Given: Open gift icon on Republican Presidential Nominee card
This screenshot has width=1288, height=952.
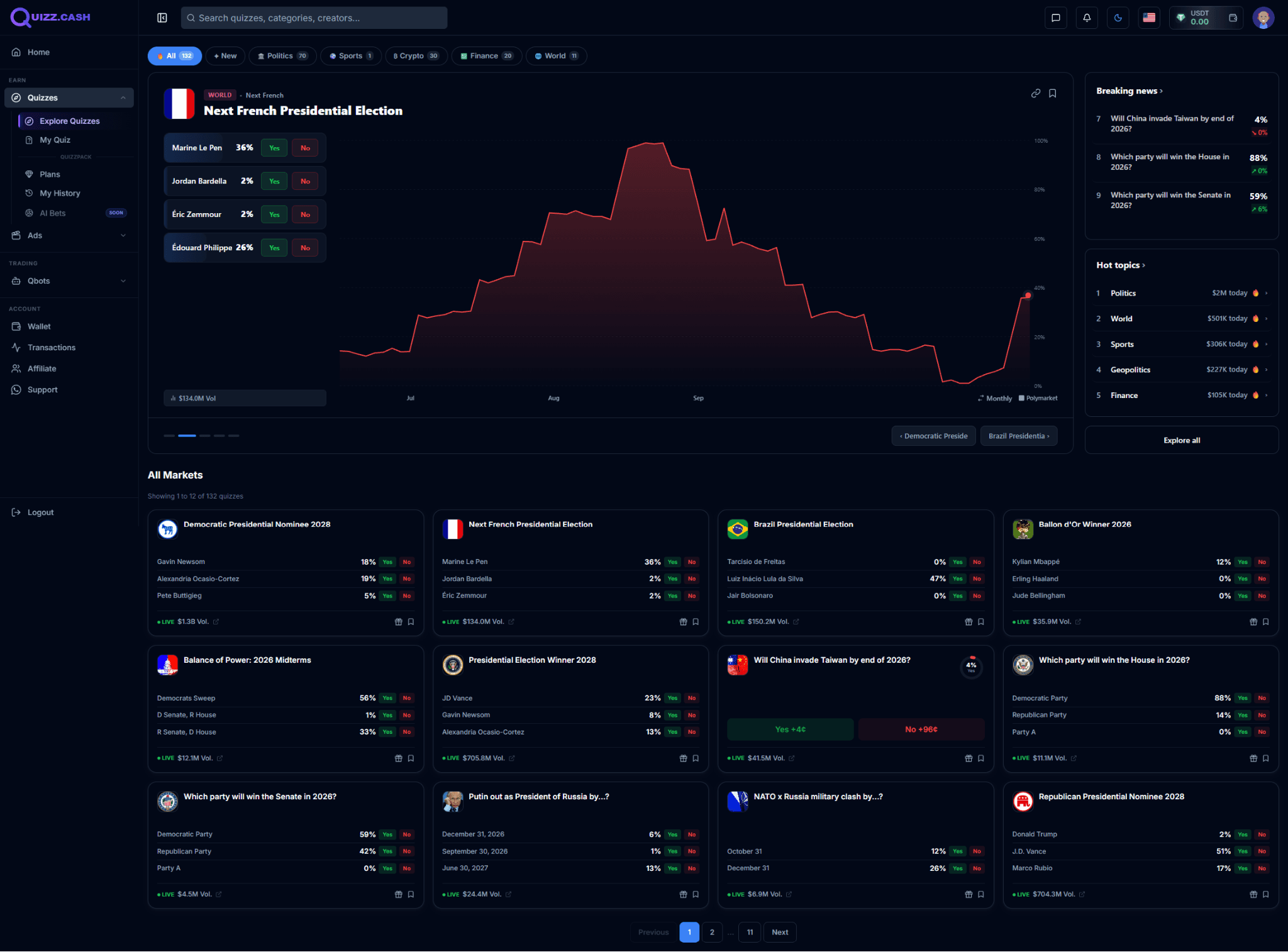Looking at the screenshot, I should coord(1253,894).
